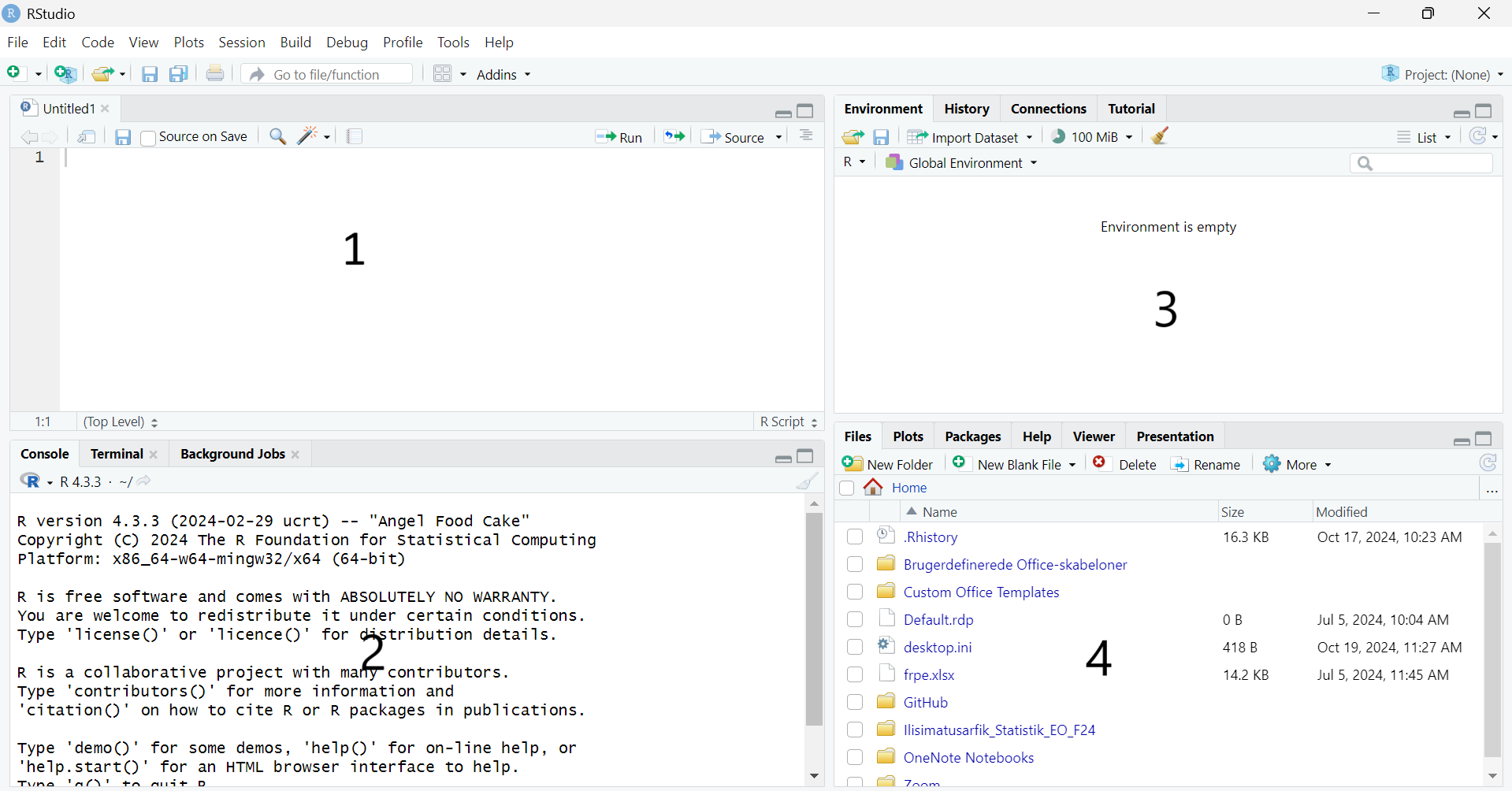The width and height of the screenshot is (1512, 791).
Task: Refresh file listing in Files pane
Action: tap(1488, 463)
